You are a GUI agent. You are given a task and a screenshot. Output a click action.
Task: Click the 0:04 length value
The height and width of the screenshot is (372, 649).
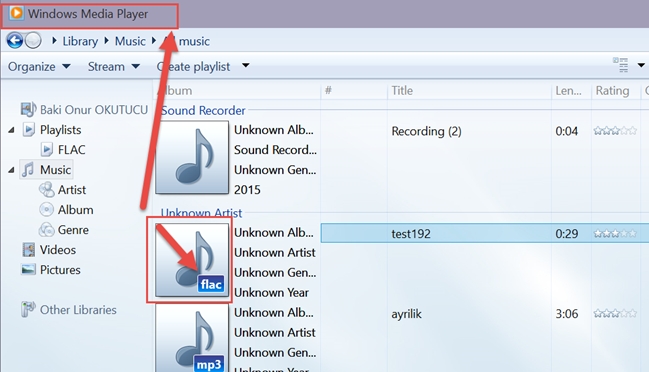pos(567,131)
